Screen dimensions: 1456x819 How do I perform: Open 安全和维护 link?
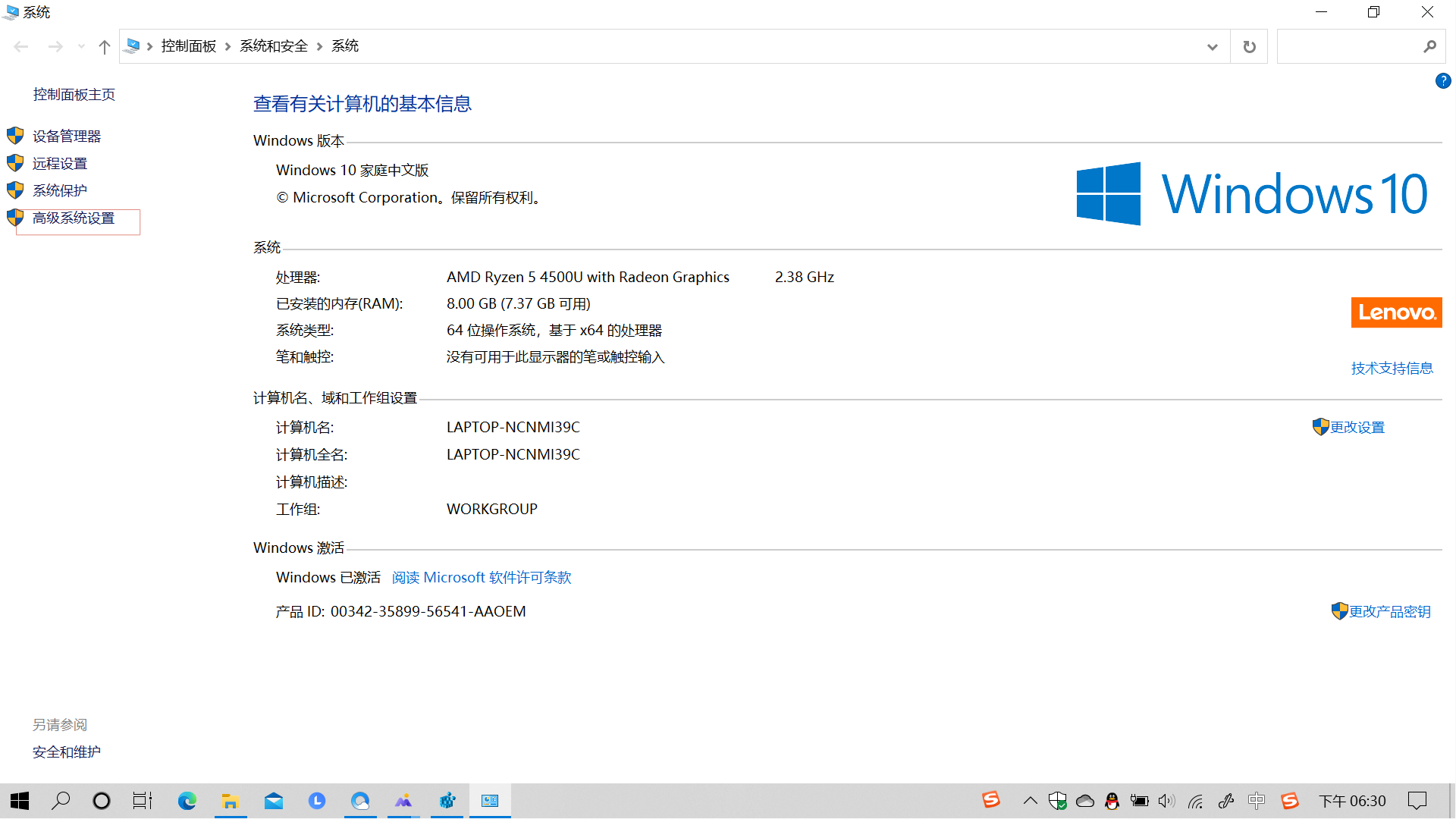tap(67, 752)
